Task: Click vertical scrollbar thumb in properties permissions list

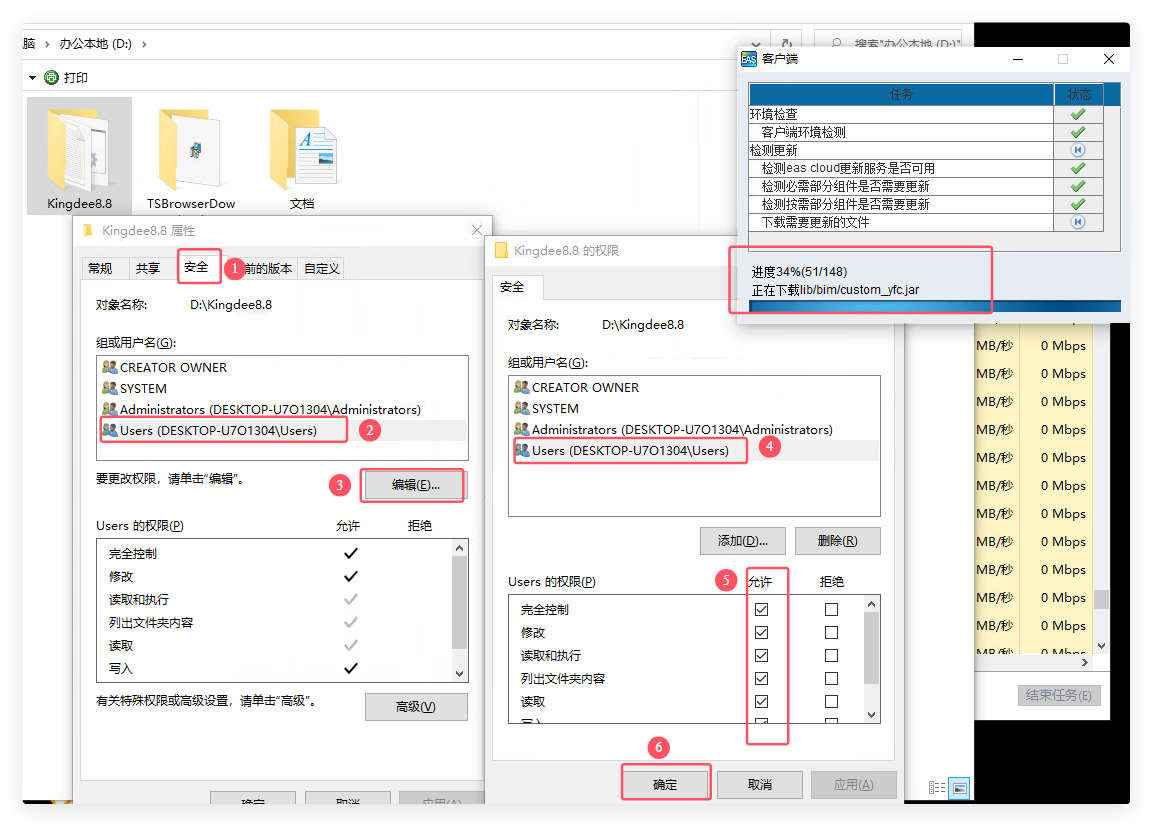Action: (x=459, y=602)
